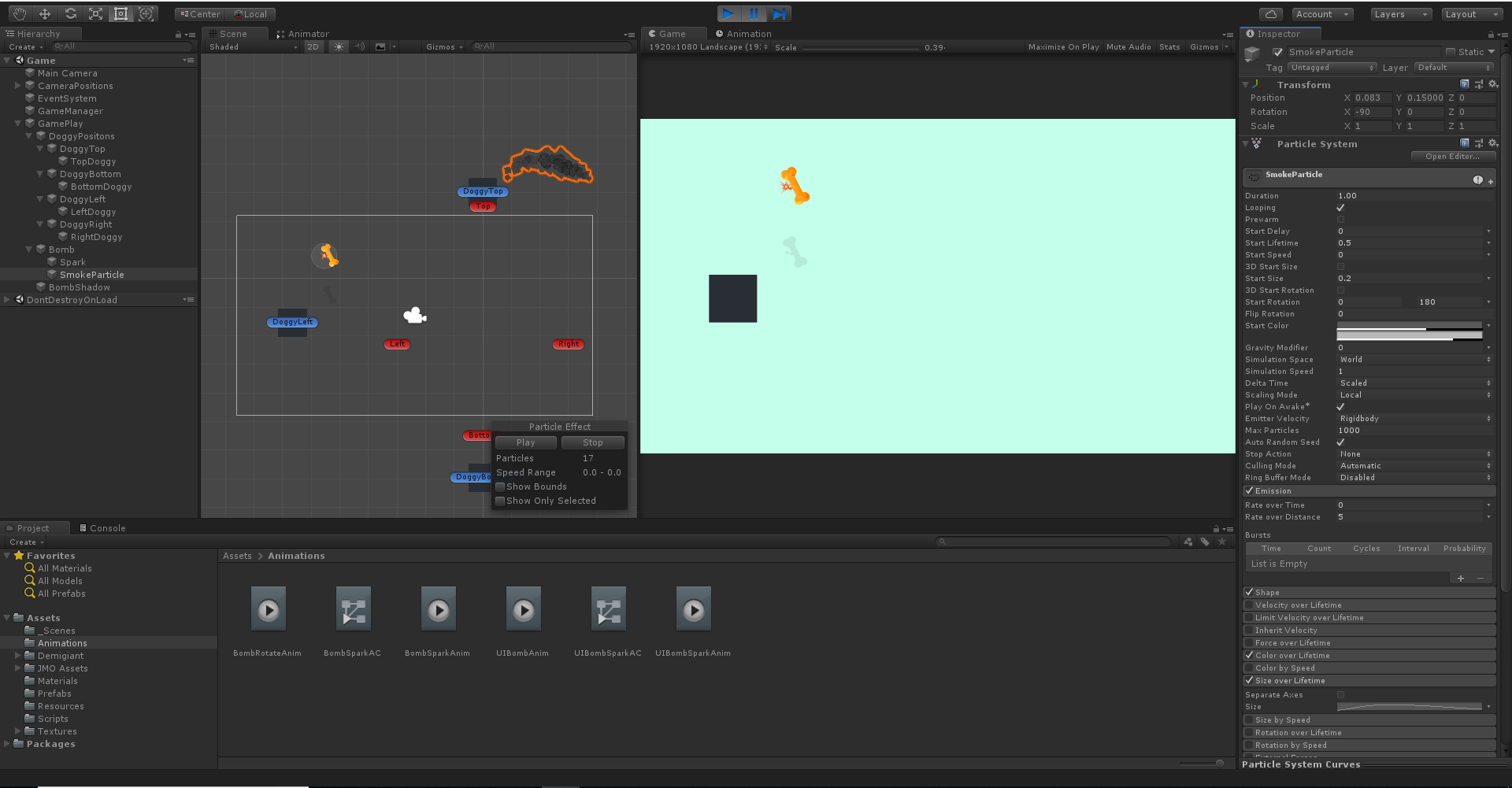The width and height of the screenshot is (1512, 788).
Task: Select the combined Transform tool
Action: (x=146, y=14)
